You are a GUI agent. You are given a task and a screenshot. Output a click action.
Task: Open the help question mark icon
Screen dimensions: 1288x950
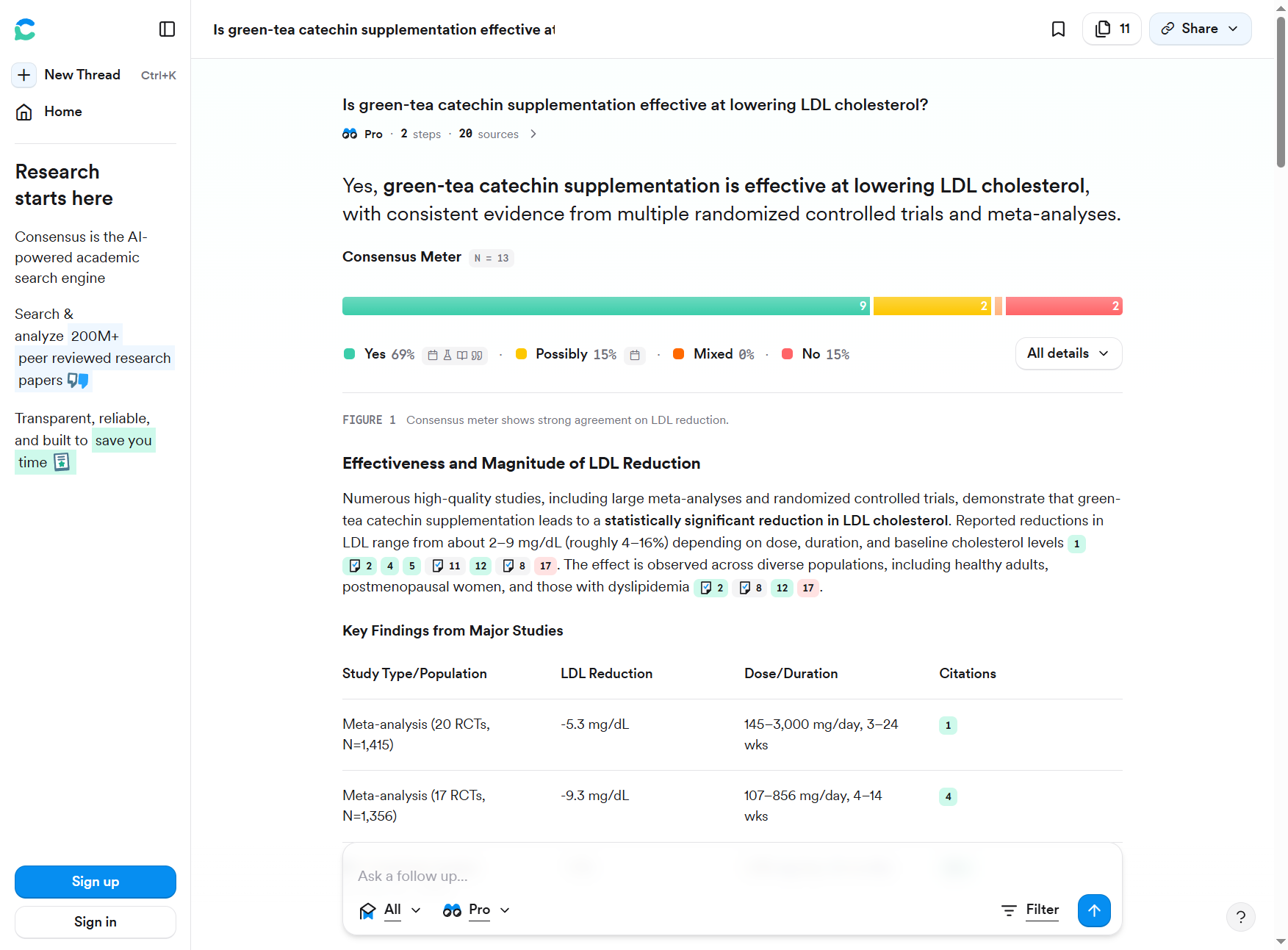click(x=1242, y=917)
